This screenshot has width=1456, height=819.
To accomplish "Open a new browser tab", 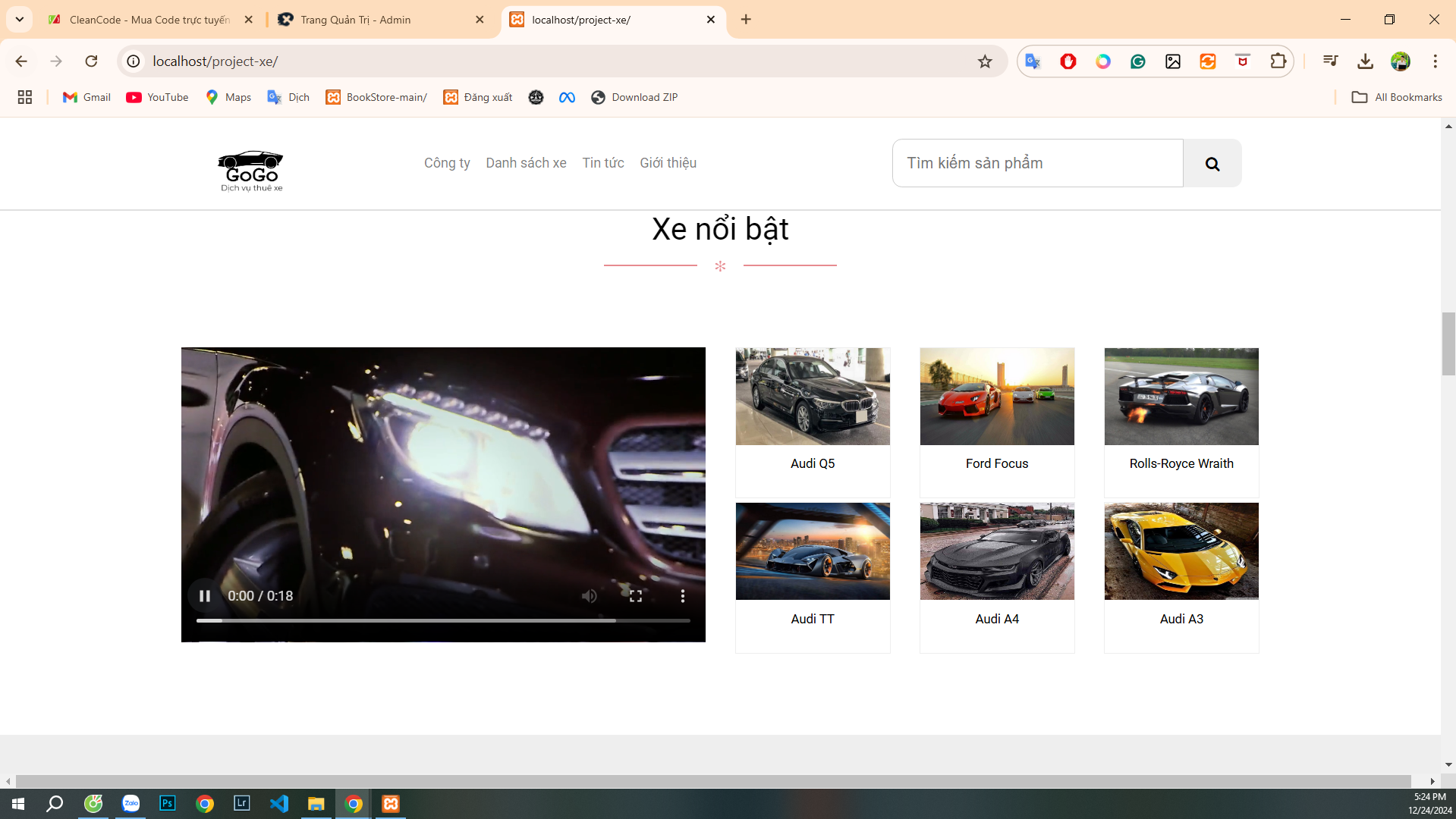I will [x=746, y=20].
